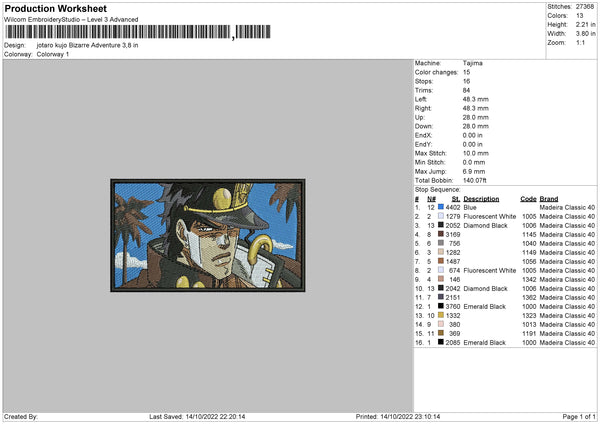Select the Fluorescent White swatch with 1279 stitches
The width and height of the screenshot is (600, 424).
click(441, 216)
